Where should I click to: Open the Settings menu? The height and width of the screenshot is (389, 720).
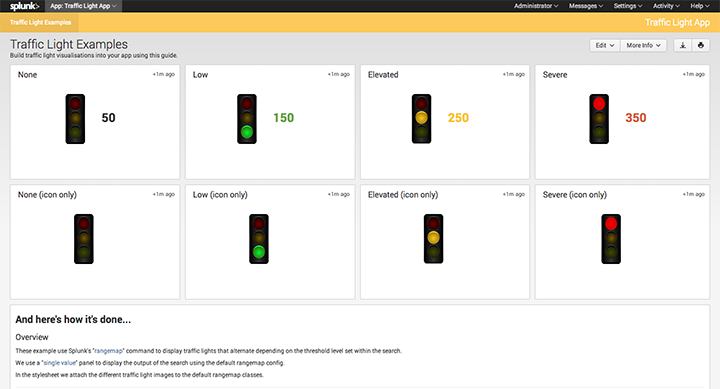point(628,6)
